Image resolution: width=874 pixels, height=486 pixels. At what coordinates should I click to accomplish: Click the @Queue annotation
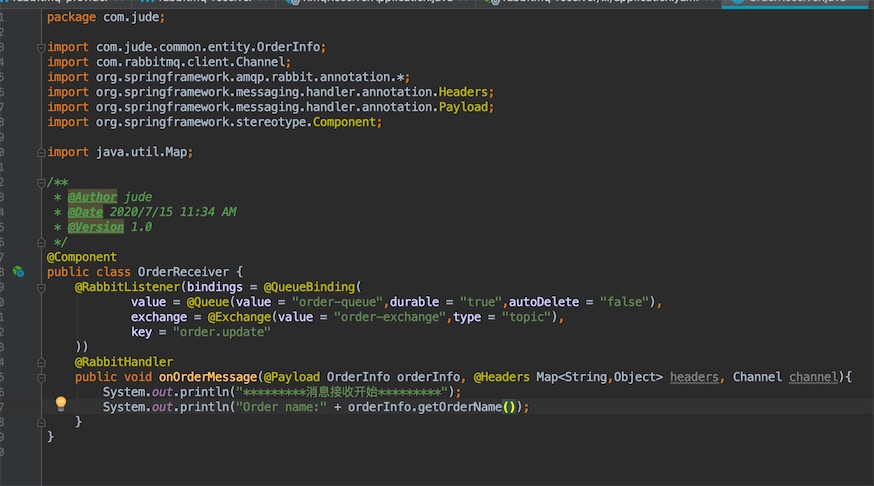pyautogui.click(x=207, y=302)
